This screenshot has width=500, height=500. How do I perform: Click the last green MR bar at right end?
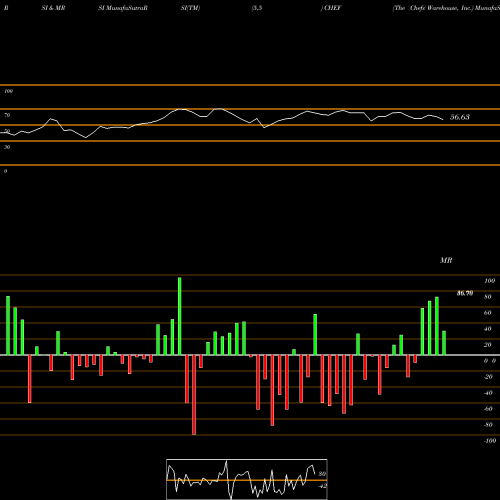(444, 343)
